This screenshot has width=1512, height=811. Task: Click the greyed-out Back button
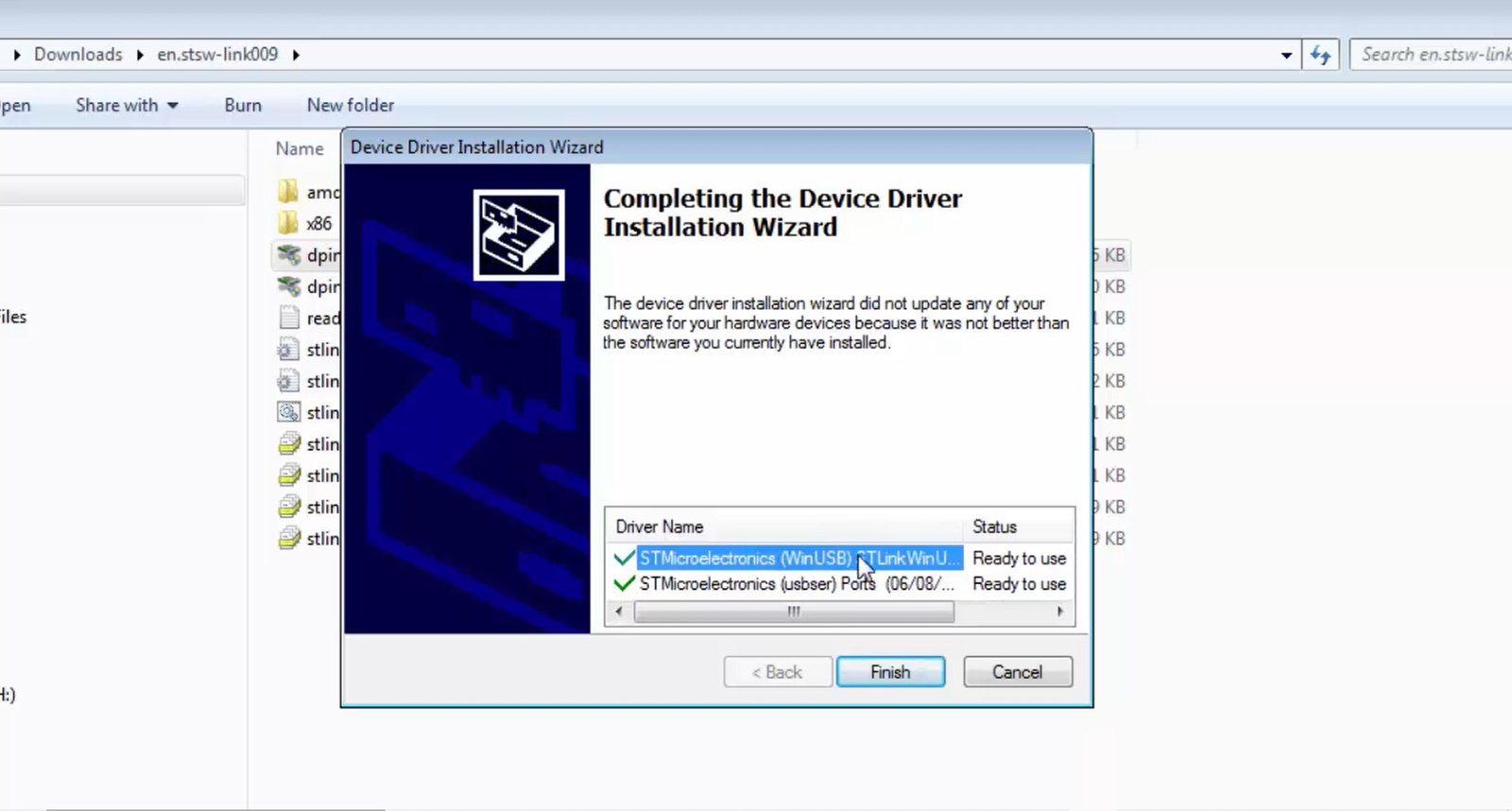pos(778,672)
